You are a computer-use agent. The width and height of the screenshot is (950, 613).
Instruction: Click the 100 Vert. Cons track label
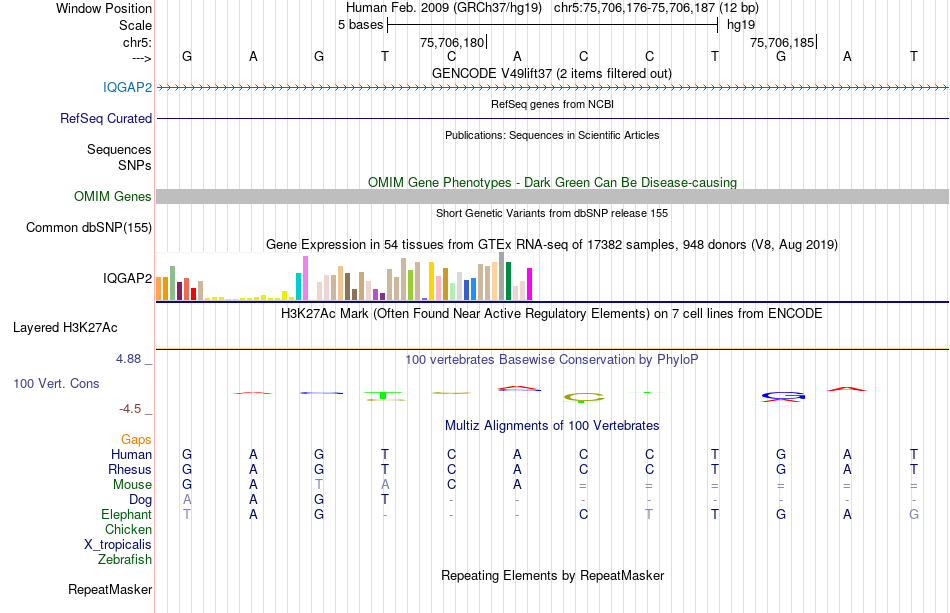pos(56,383)
